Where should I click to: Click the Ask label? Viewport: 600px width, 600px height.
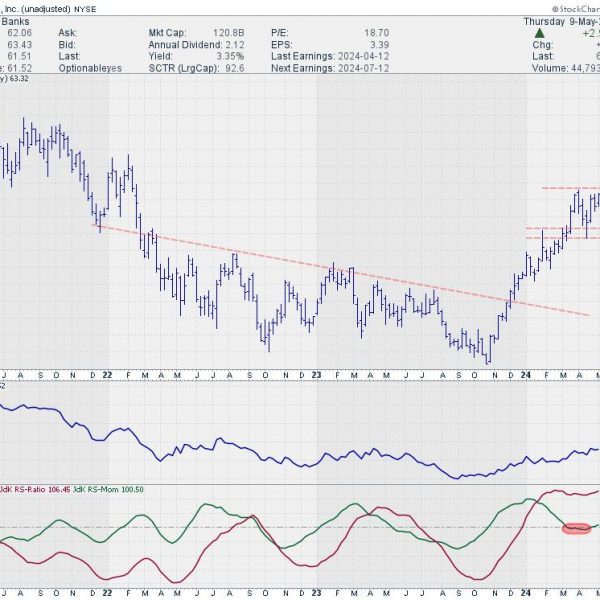click(68, 33)
